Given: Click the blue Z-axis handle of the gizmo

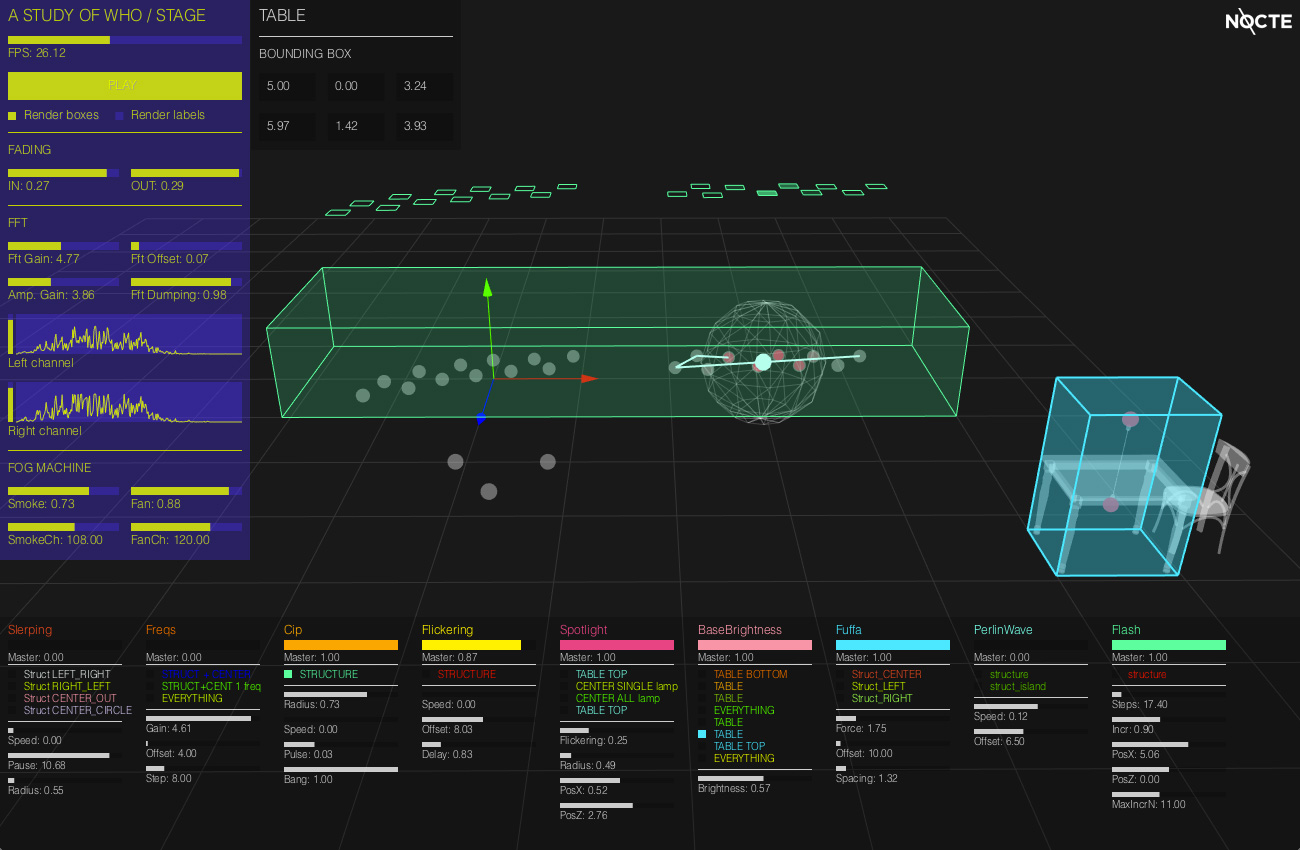Looking at the screenshot, I should [481, 419].
